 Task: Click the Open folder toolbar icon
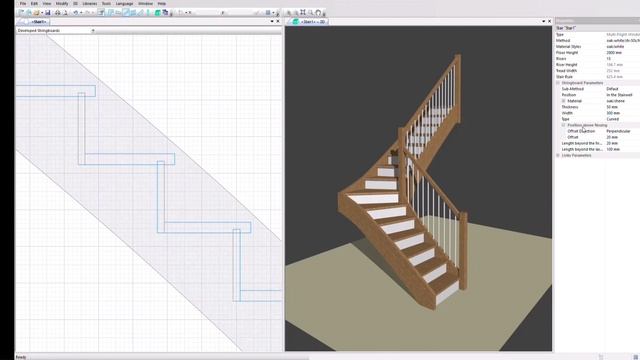(x=36, y=13)
